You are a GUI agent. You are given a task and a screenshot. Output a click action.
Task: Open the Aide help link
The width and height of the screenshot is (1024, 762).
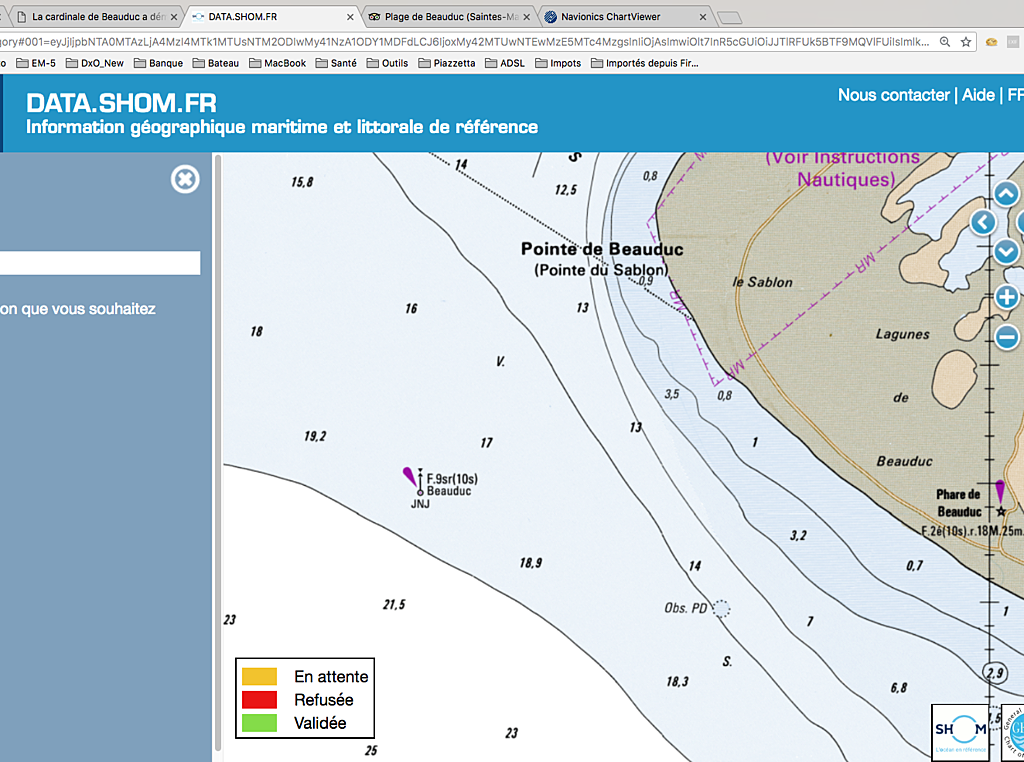[978, 95]
